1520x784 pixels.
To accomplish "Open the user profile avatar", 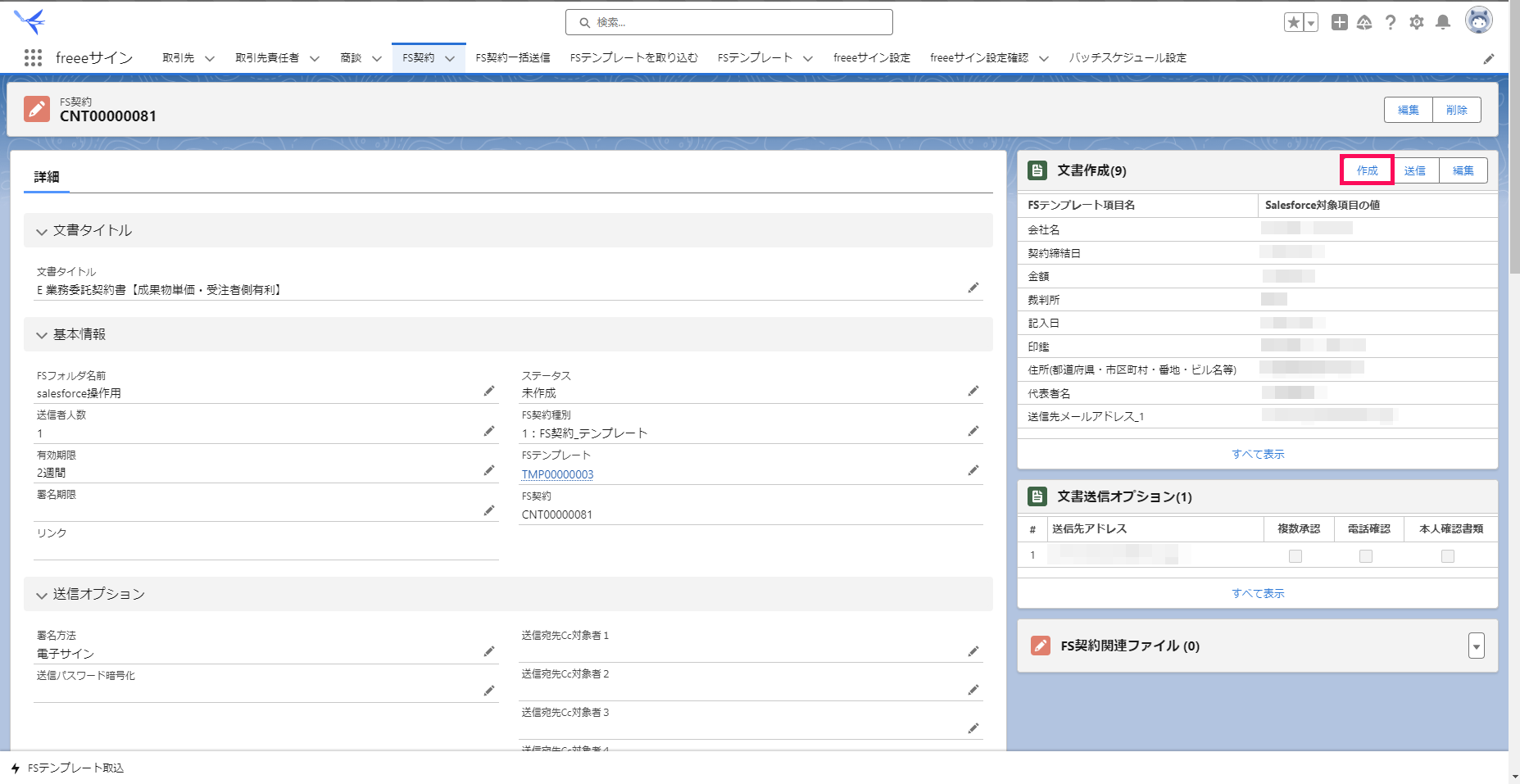I will [x=1479, y=20].
